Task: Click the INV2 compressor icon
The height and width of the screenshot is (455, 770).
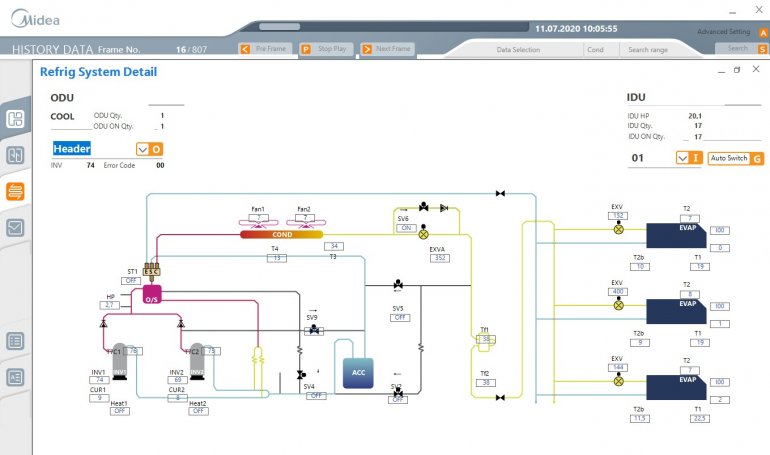Action: tap(197, 362)
